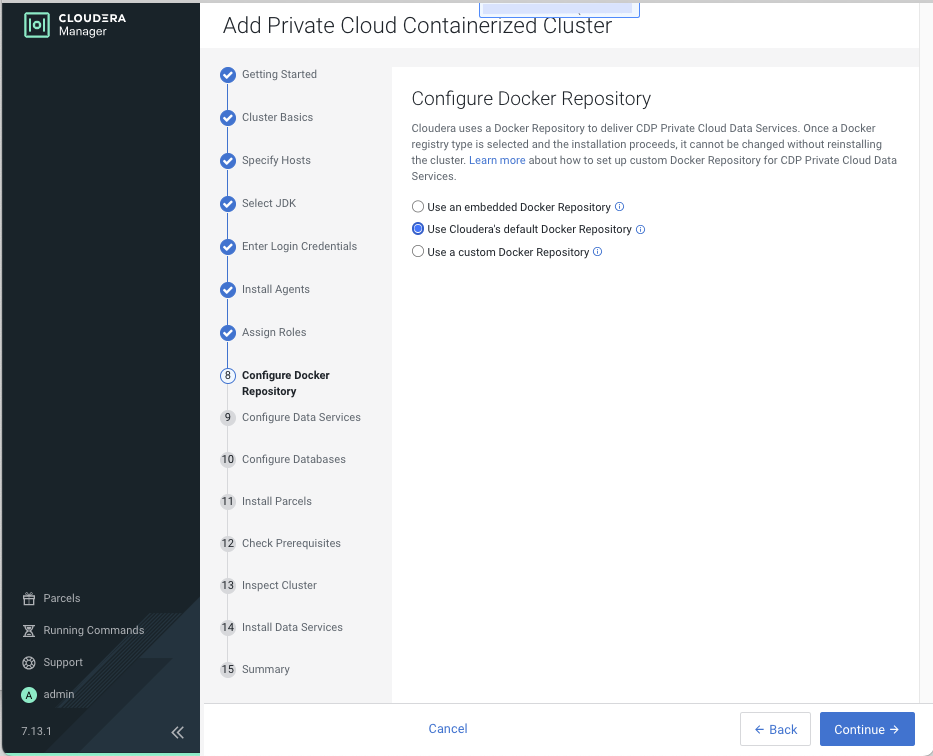
Task: Go to the Assign Roles step
Action: pyautogui.click(x=274, y=332)
